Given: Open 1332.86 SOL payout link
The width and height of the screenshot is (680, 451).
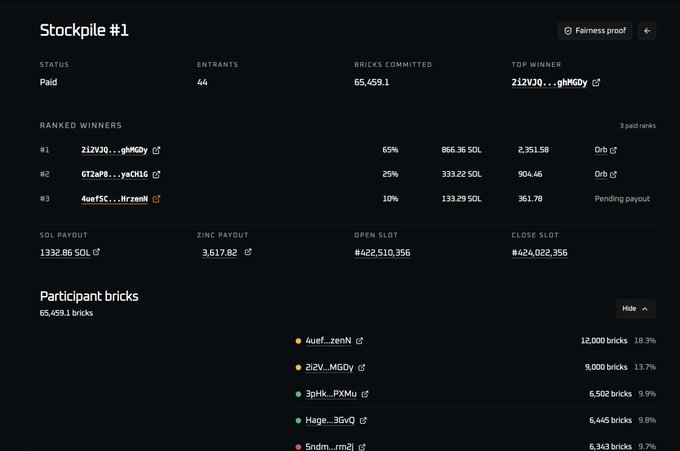Looking at the screenshot, I should 65,252.
